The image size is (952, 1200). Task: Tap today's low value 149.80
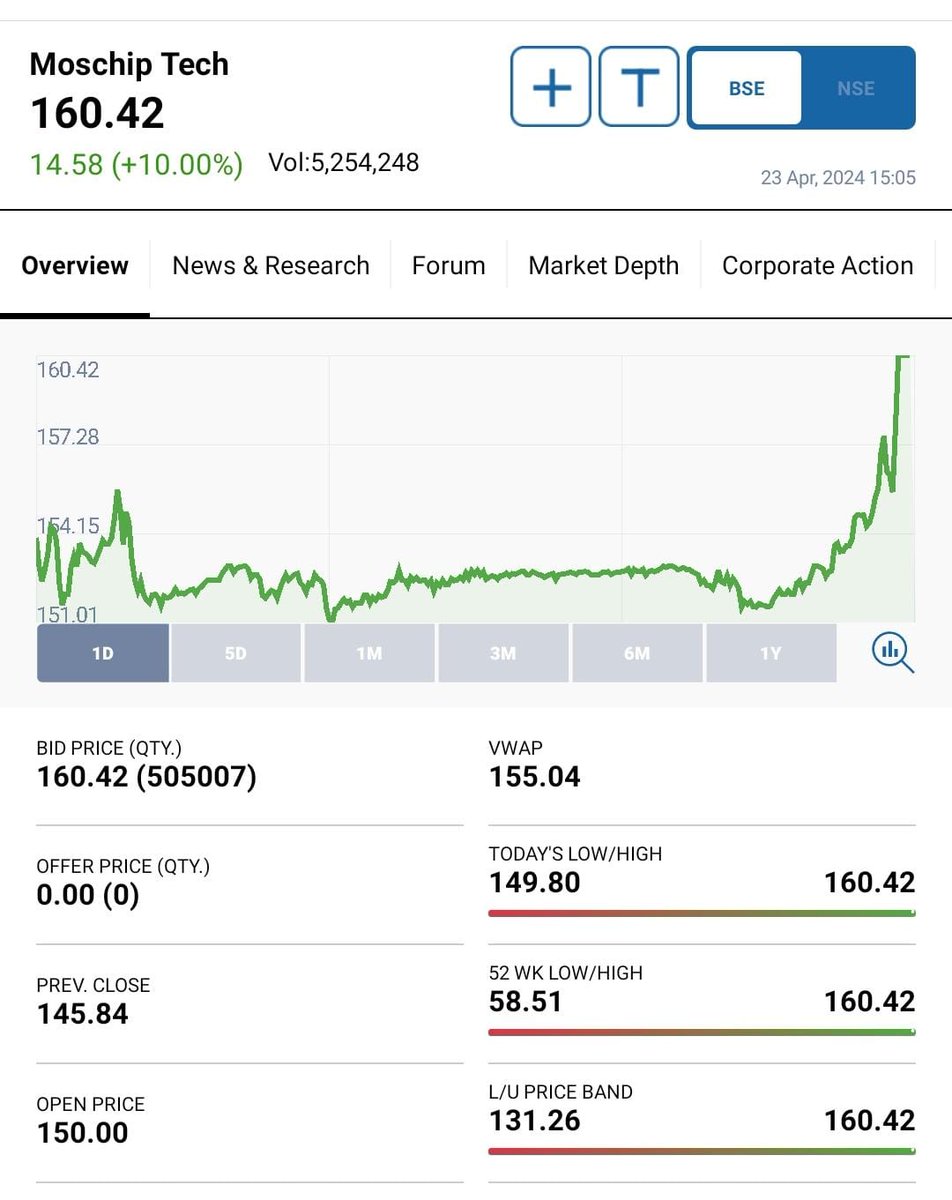[x=534, y=882]
